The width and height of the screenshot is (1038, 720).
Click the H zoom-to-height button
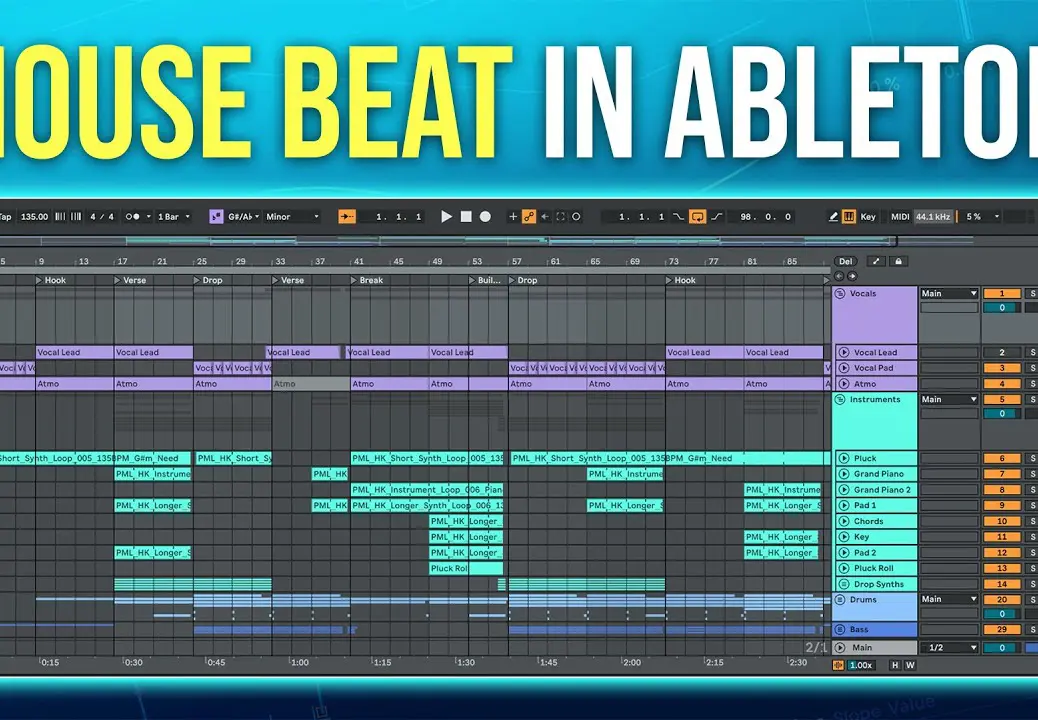click(895, 665)
